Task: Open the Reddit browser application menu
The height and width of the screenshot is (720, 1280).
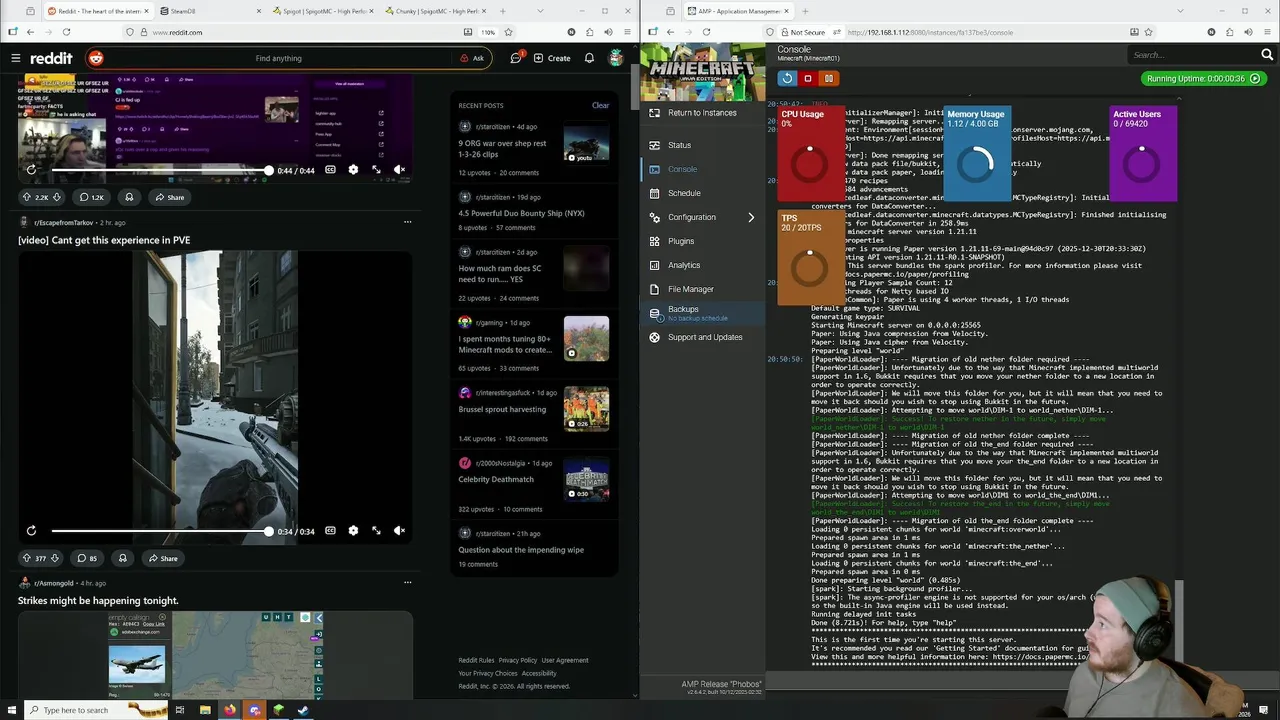Action: pyautogui.click(x=628, y=32)
